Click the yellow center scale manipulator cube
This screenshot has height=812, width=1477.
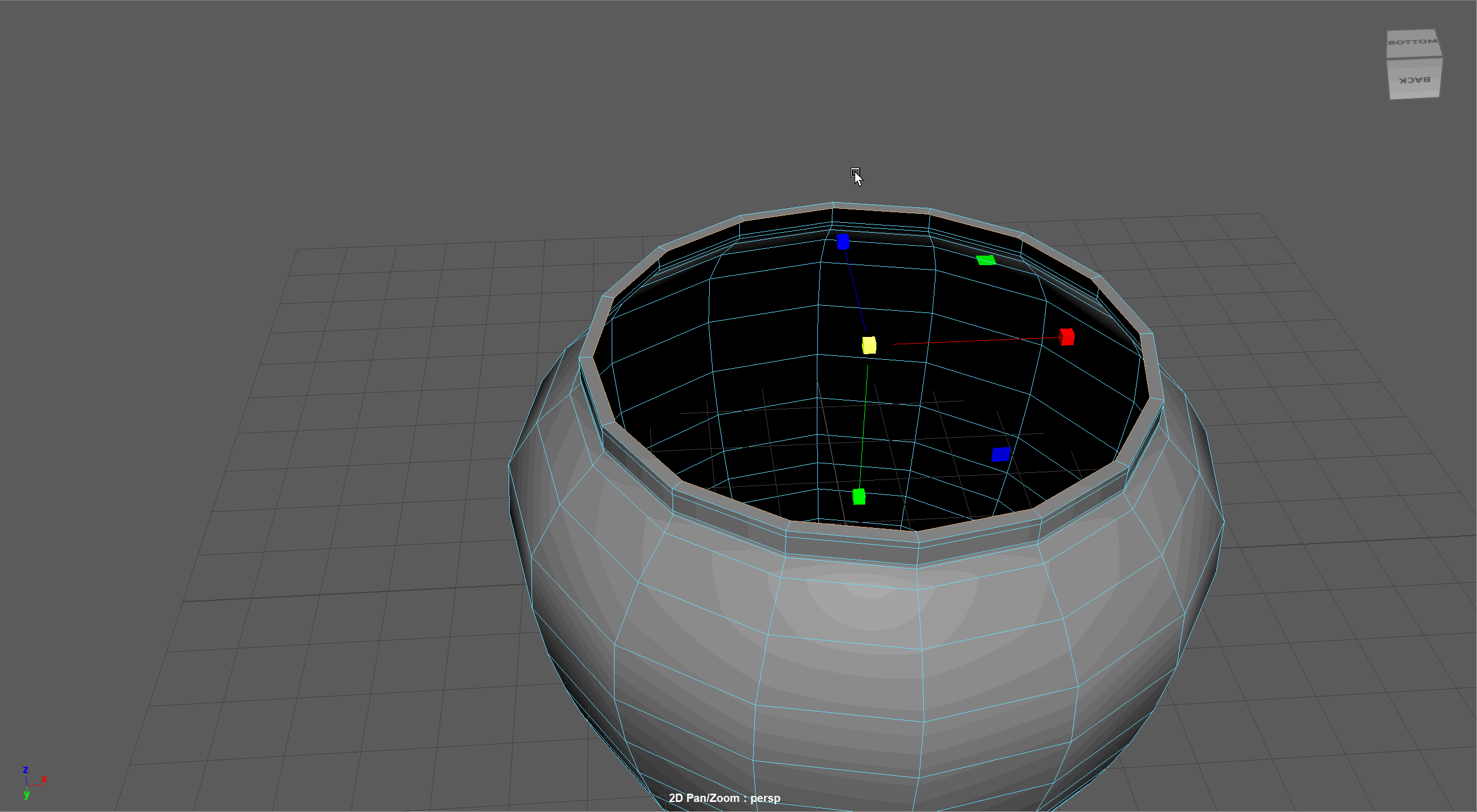coord(869,345)
